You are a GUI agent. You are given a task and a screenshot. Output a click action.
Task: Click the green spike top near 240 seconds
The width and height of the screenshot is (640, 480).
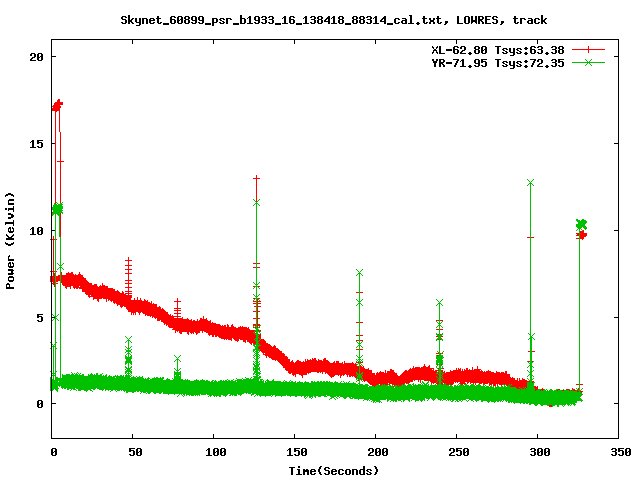click(439, 302)
